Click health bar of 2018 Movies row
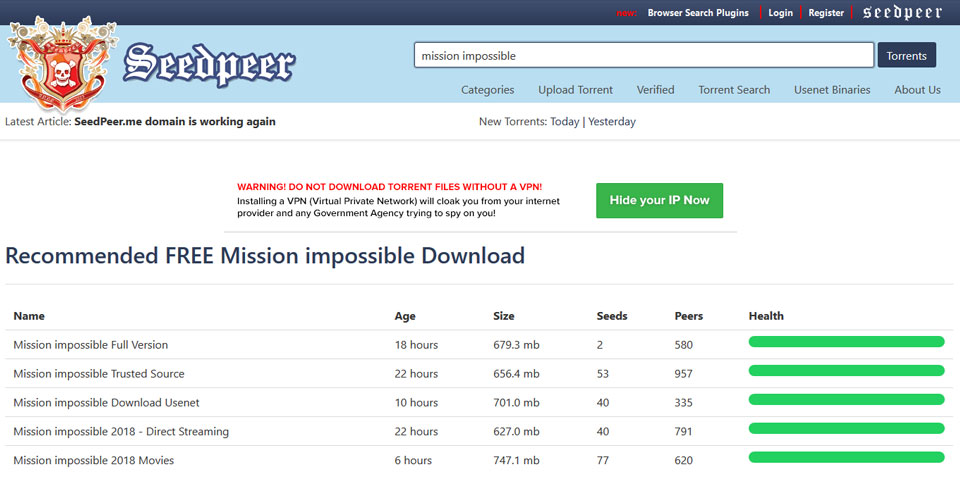Image resolution: width=960 pixels, height=480 pixels. pos(846,457)
